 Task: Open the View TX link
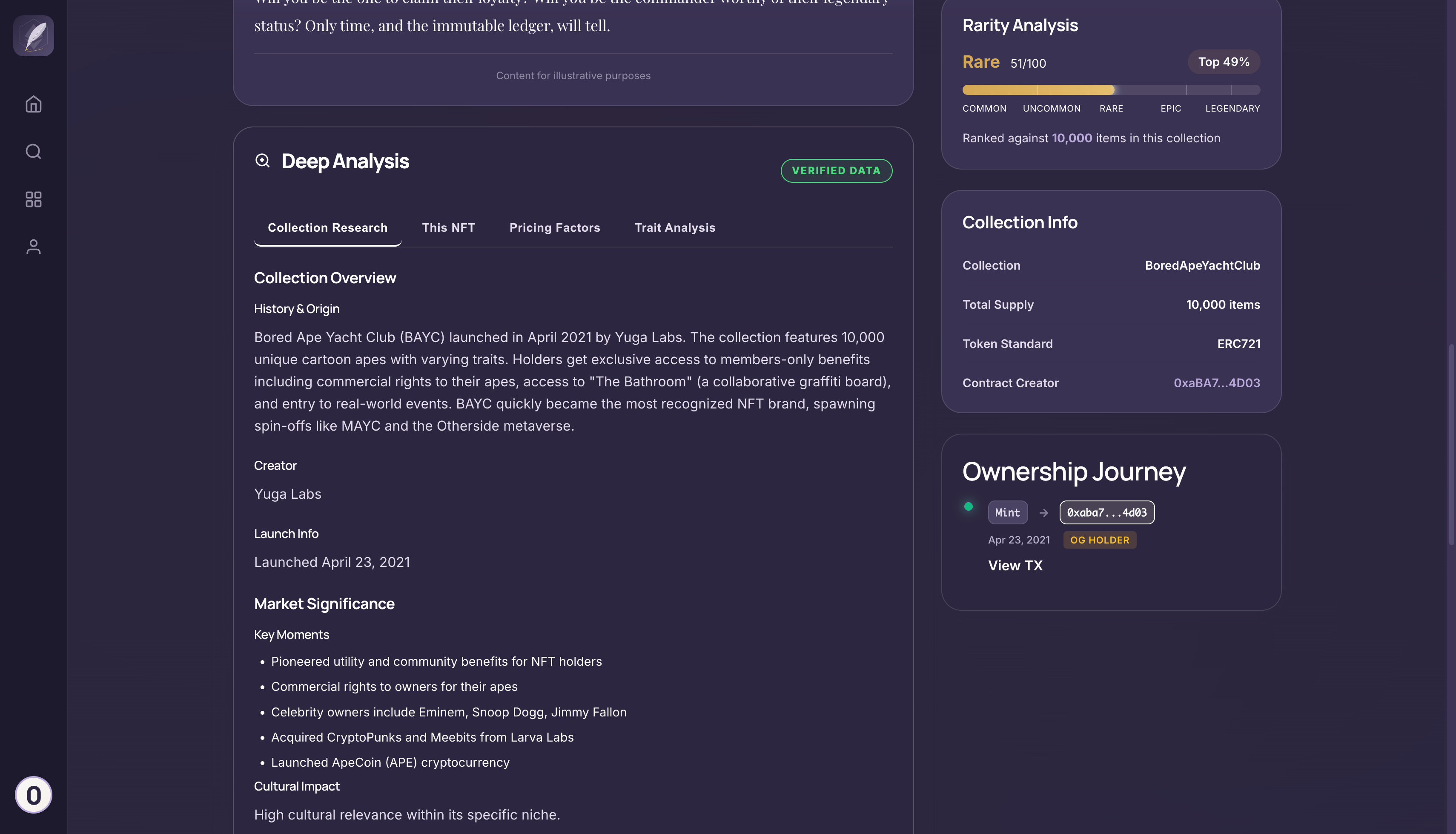pos(1015,565)
